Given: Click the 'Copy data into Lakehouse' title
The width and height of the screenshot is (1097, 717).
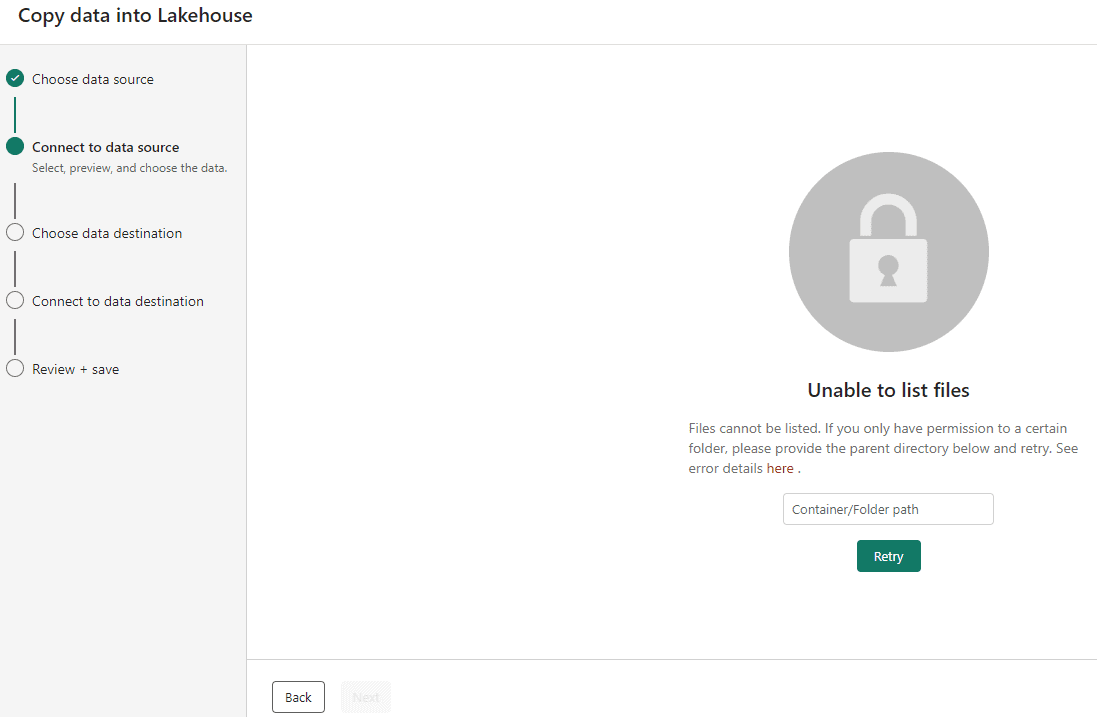Looking at the screenshot, I should 135,15.
